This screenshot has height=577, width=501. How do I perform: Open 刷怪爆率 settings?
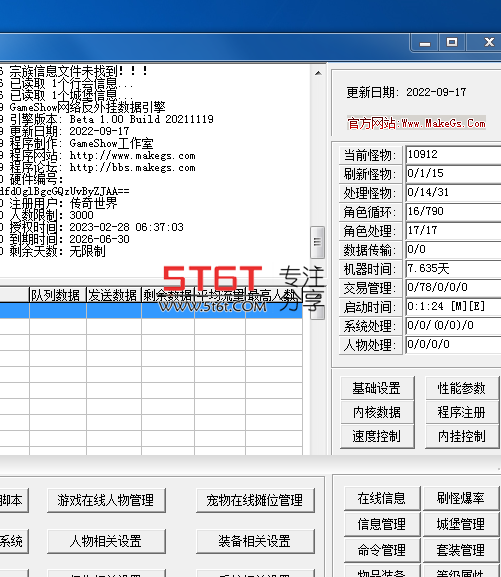coord(461,498)
